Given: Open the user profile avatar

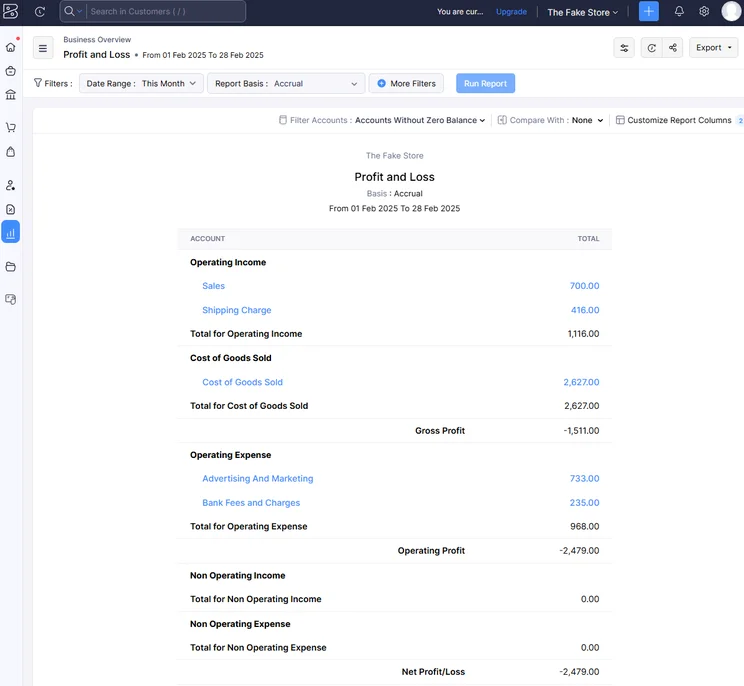Looking at the screenshot, I should pos(731,11).
